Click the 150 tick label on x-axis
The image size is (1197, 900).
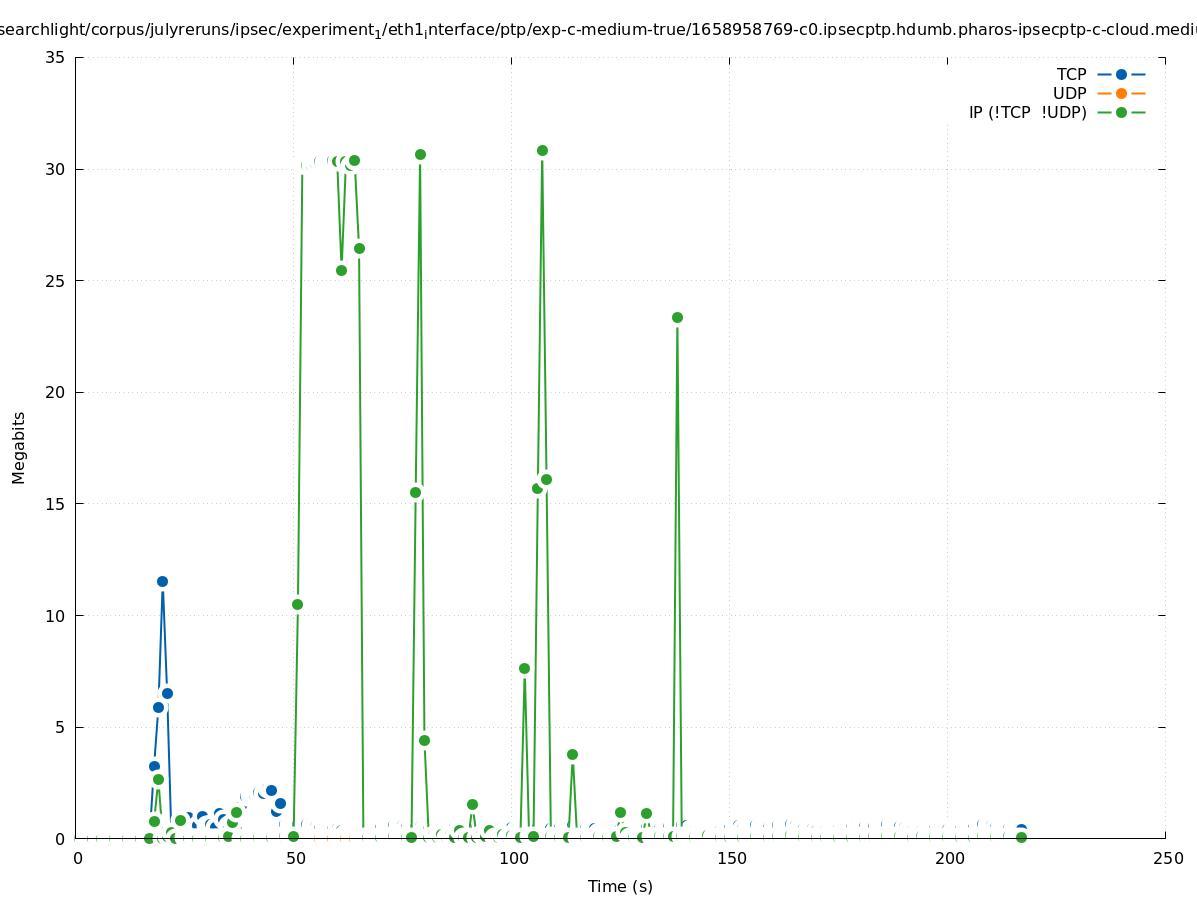(732, 858)
